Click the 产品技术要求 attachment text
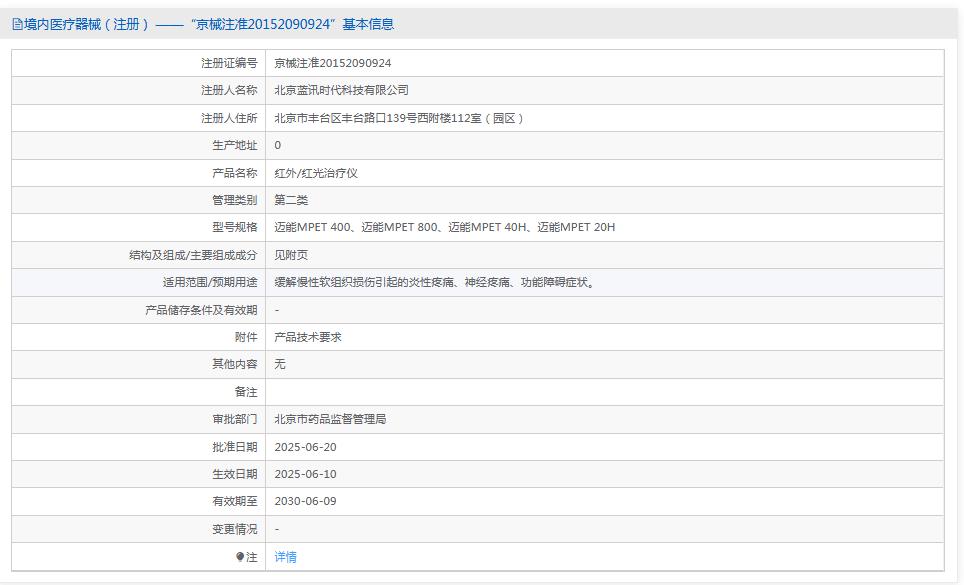 306,337
